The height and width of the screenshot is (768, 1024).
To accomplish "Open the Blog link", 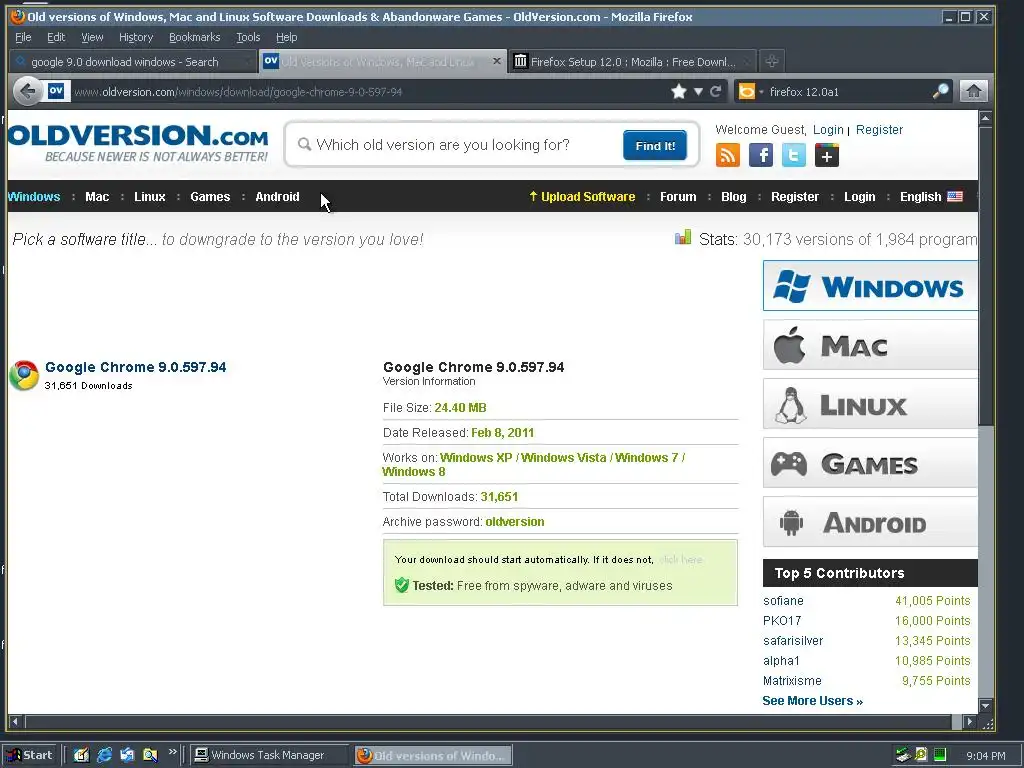I will coord(733,197).
